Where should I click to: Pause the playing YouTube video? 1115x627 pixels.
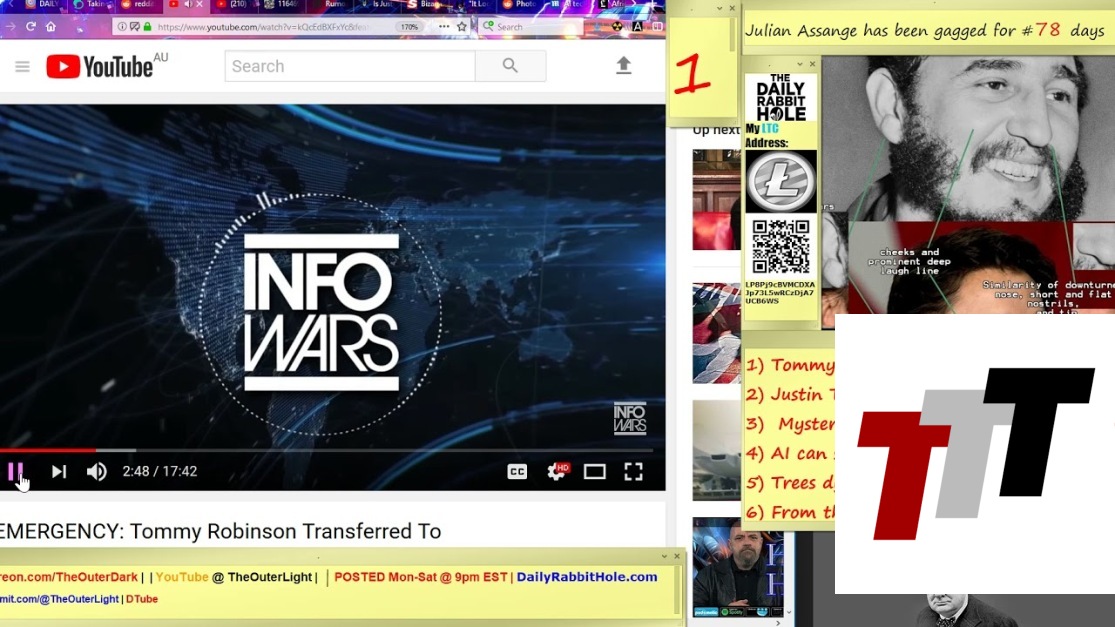point(16,471)
